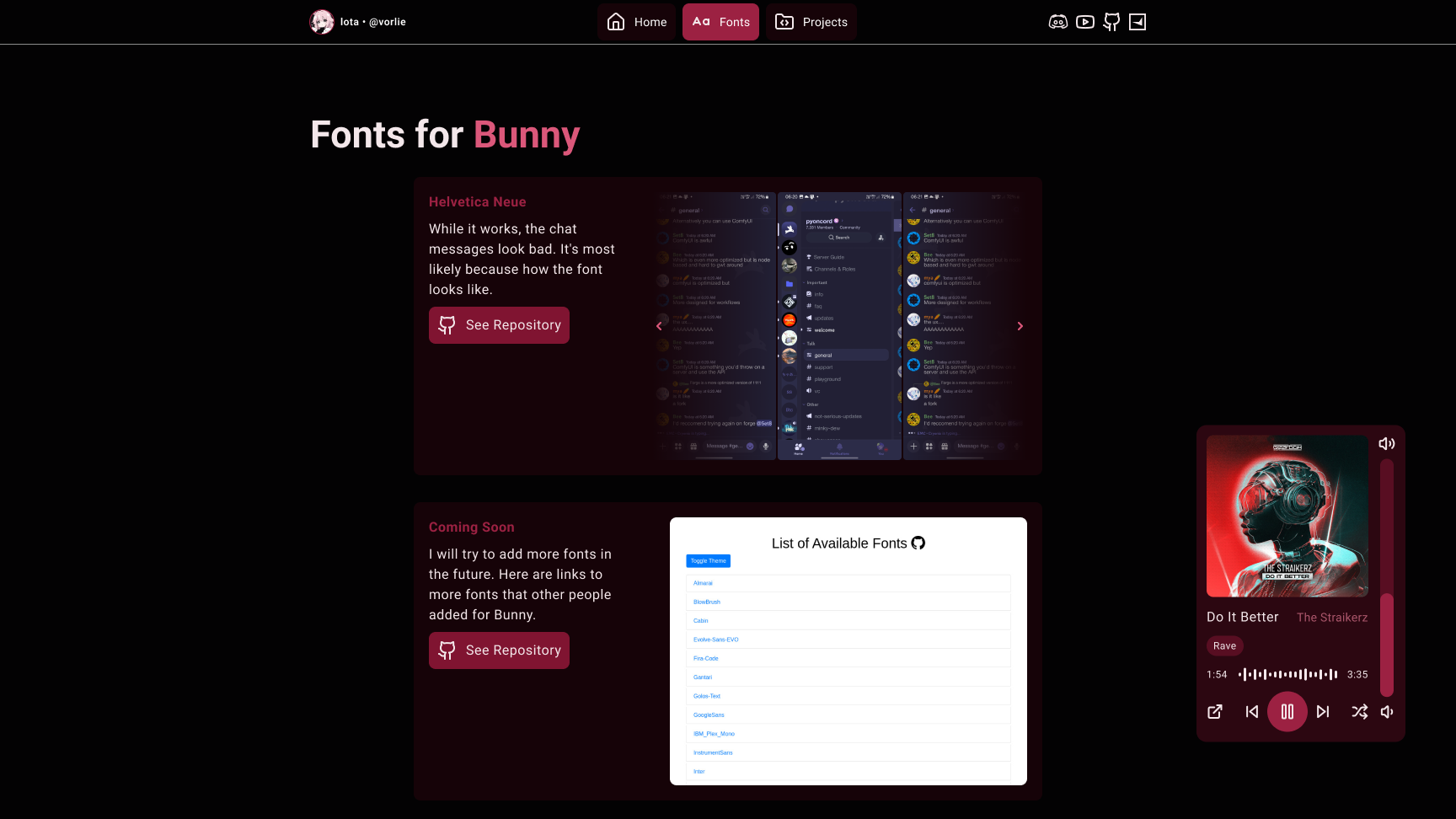
Task: Open the Discord link icon
Action: (x=1057, y=22)
